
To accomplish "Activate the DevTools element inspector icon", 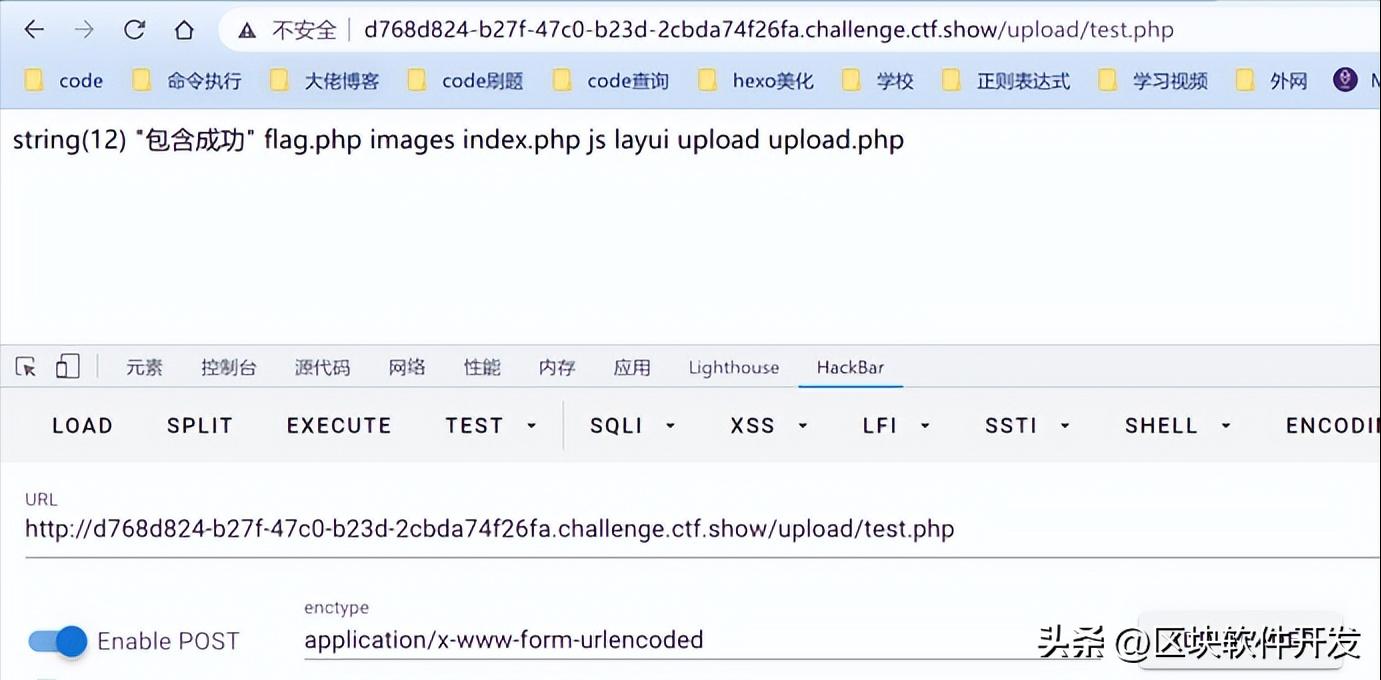I will [26, 367].
